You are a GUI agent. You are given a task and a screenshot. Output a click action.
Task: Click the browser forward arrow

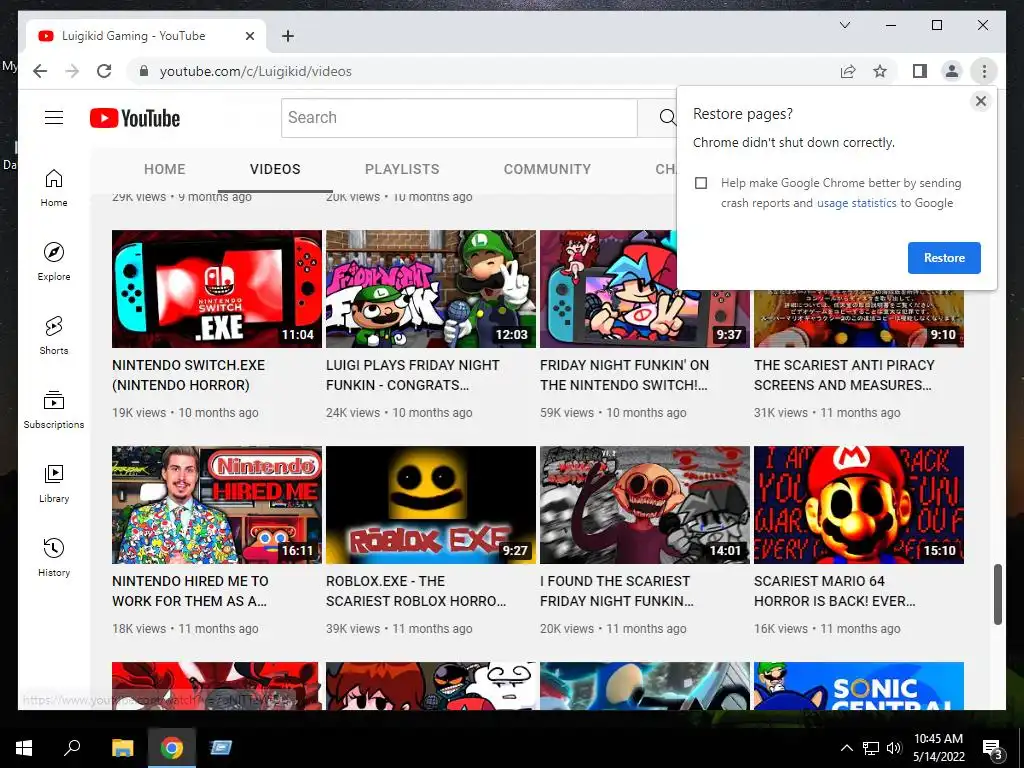click(x=72, y=71)
